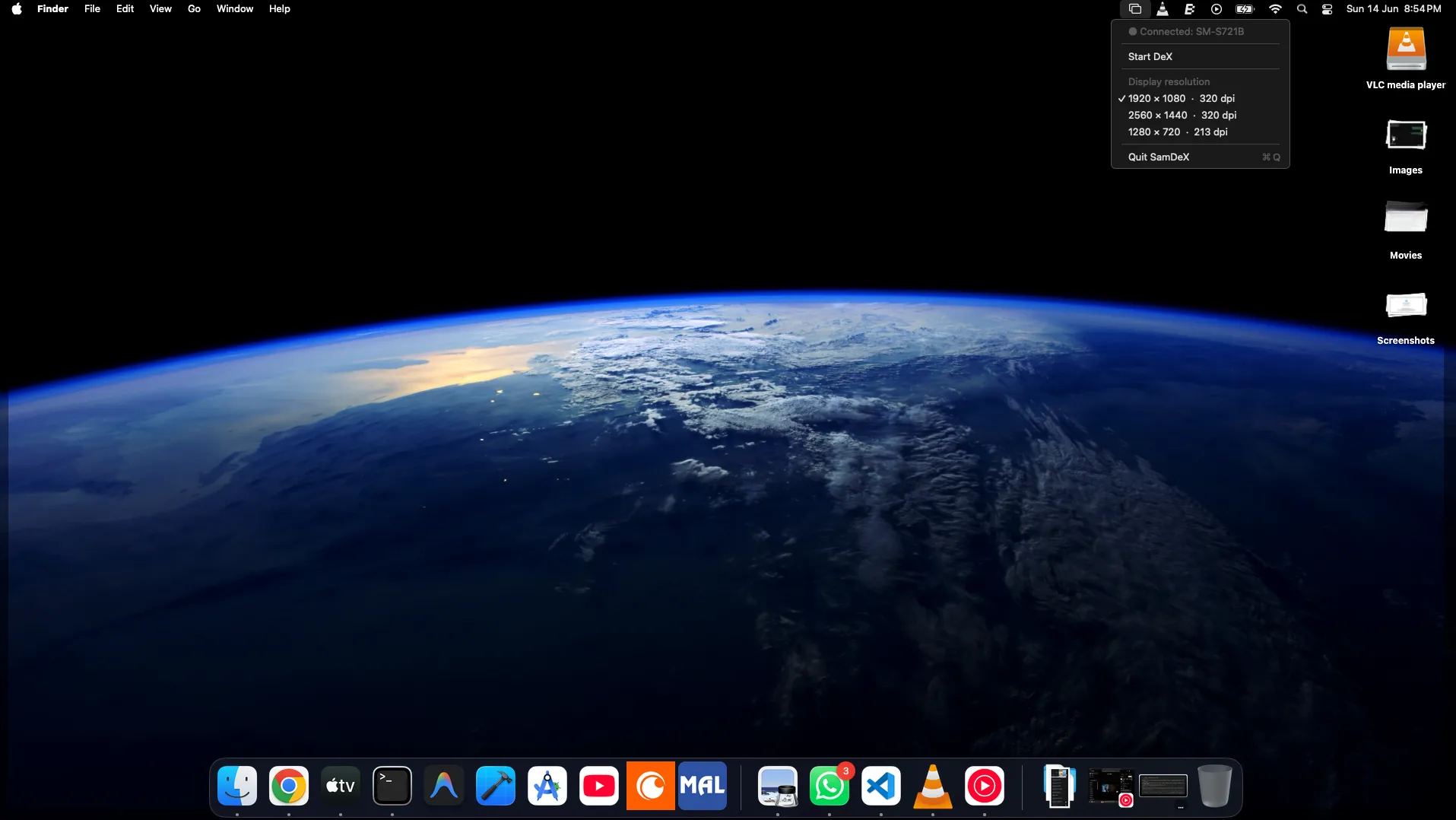Image resolution: width=1456 pixels, height=820 pixels.
Task: Open the minimized dark window with YouTube Music badge
Action: tap(1111, 787)
